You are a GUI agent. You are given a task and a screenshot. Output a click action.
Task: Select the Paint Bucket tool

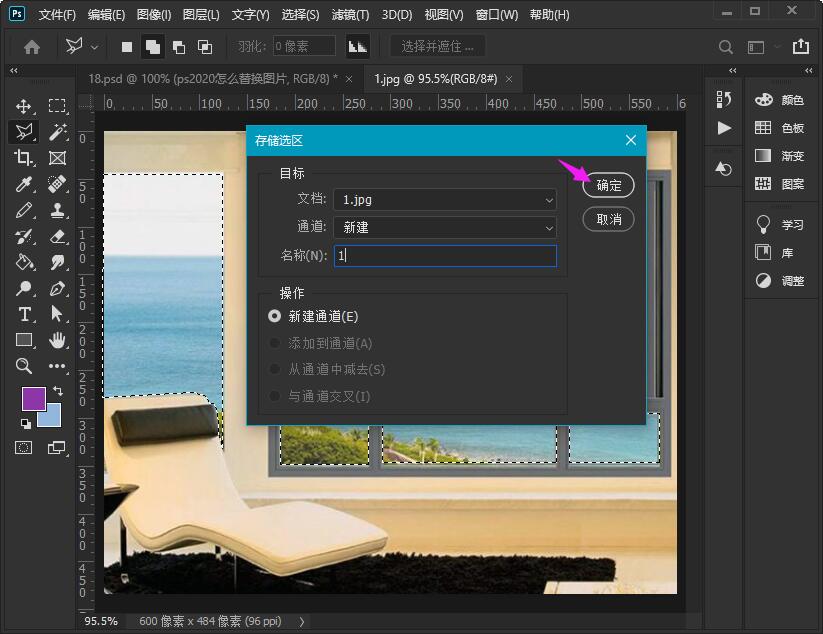point(24,262)
